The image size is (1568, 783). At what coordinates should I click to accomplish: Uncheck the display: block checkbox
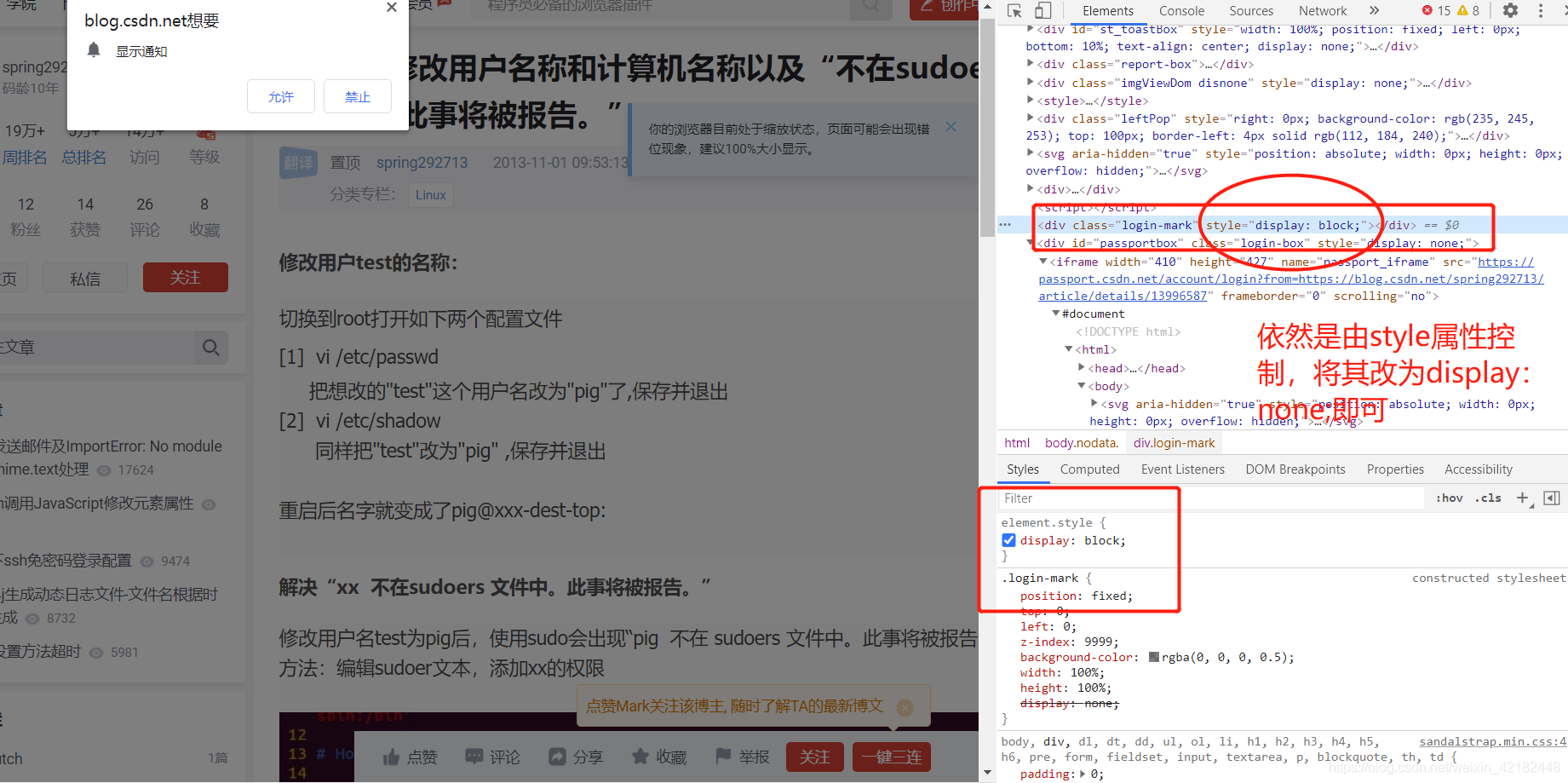pos(1008,540)
